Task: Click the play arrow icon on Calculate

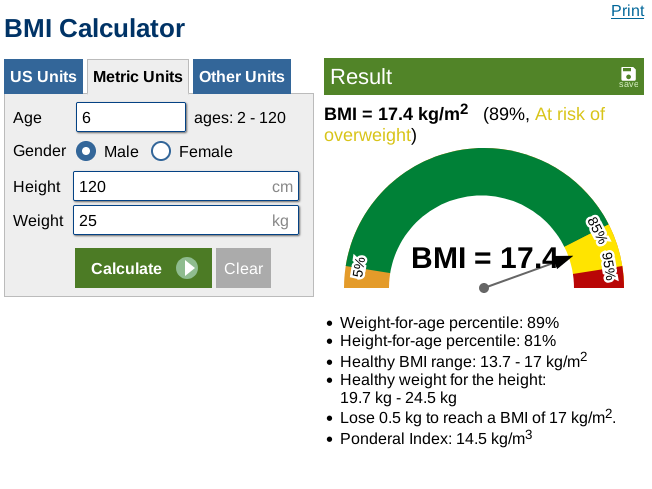Action: (x=187, y=268)
